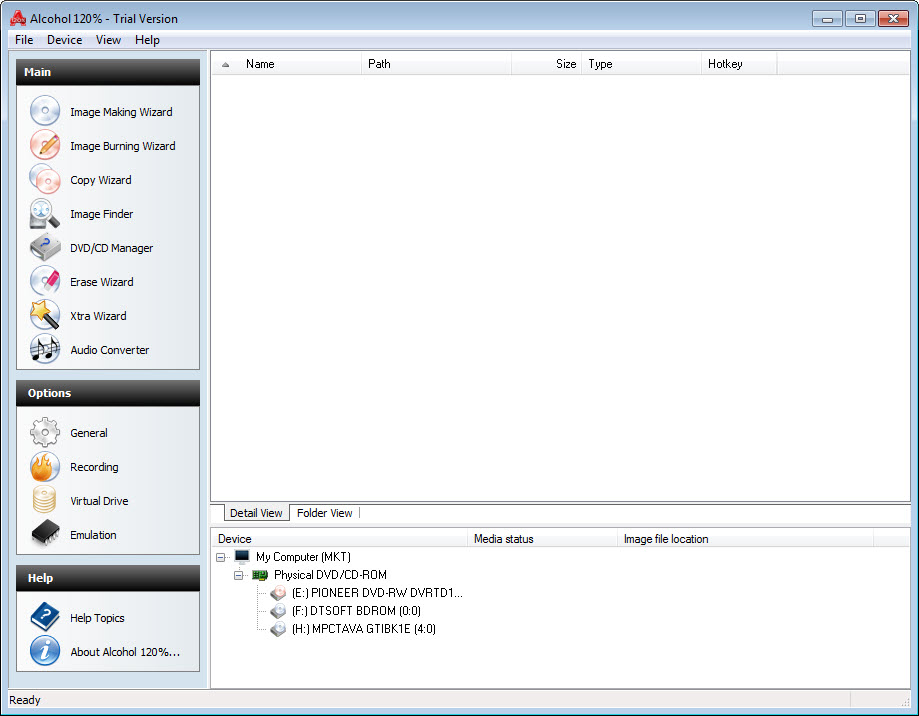The width and height of the screenshot is (919, 716).
Task: Click the Virtual Drive disc stack icon
Action: coord(45,500)
